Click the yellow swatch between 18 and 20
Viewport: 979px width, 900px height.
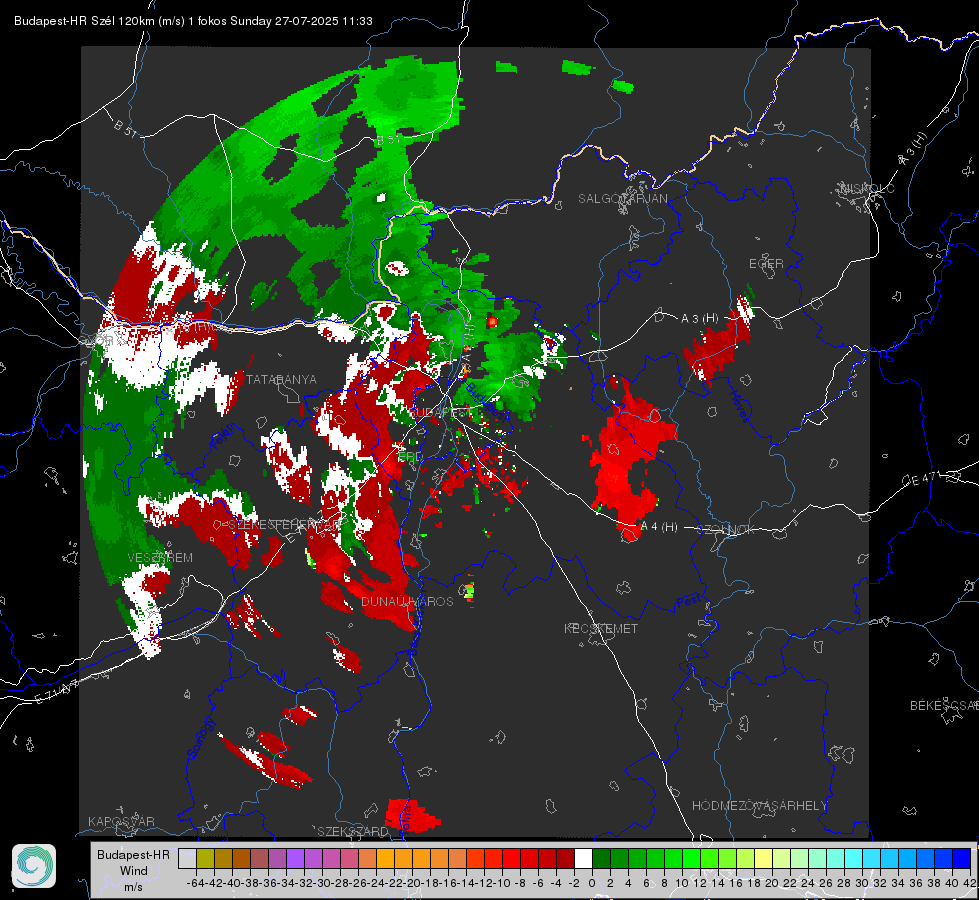pos(763,858)
